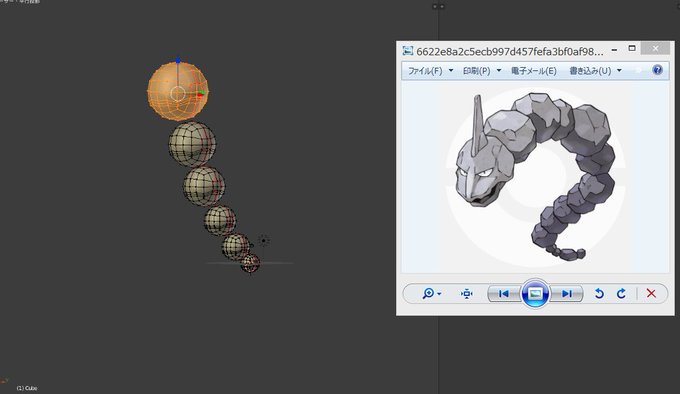Select the smallest bottom sphere
680x394 pixels.
pyautogui.click(x=250, y=264)
